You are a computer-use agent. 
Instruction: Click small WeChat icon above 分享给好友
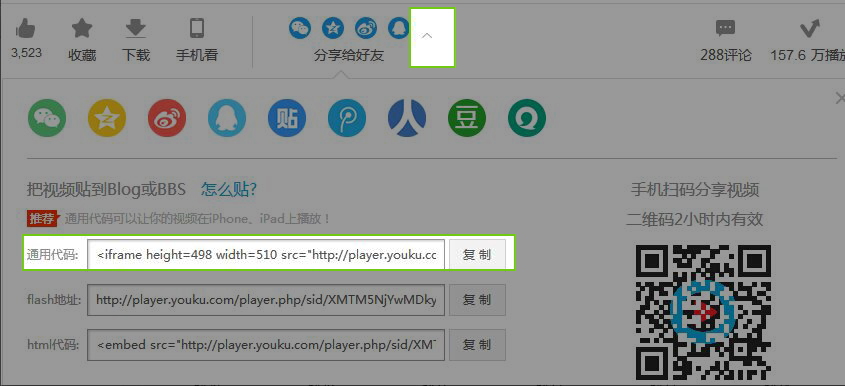(300, 27)
